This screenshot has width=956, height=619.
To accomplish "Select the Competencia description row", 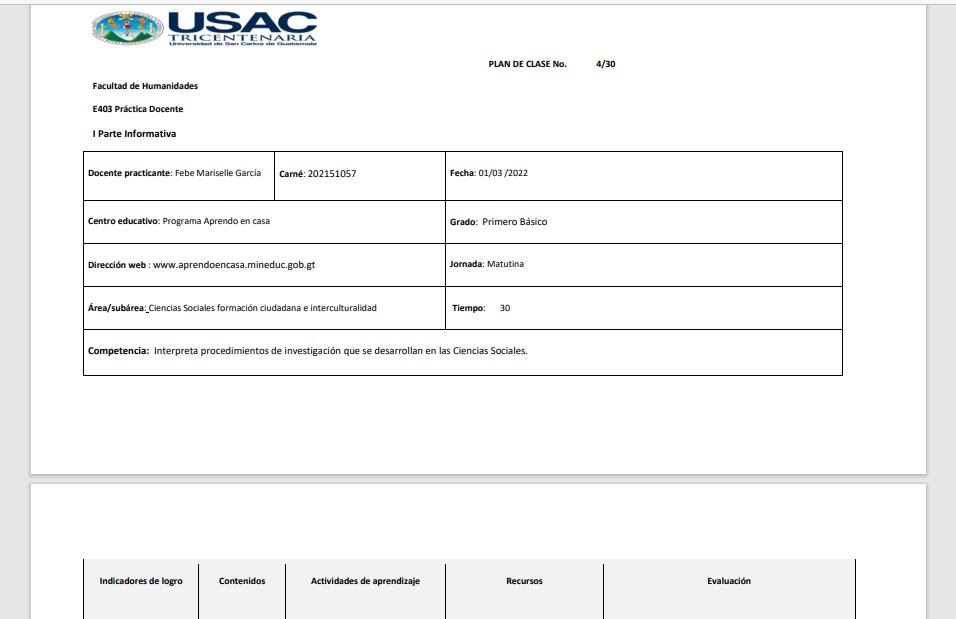I will (x=463, y=352).
